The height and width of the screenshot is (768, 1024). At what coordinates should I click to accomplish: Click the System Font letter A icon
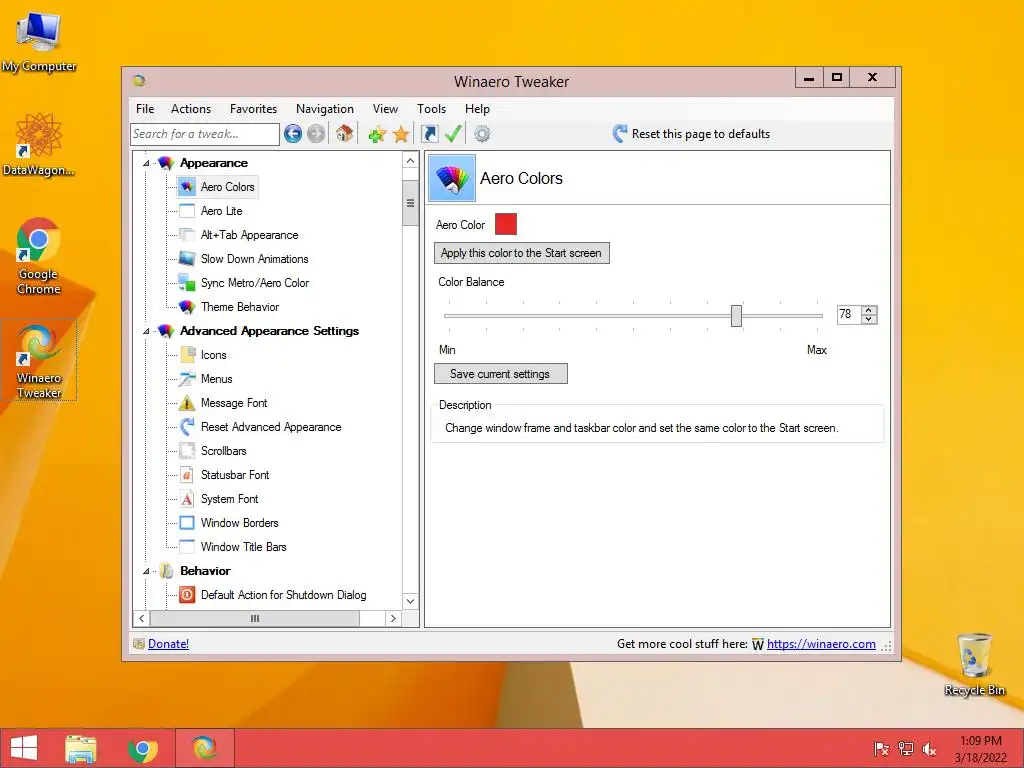tap(187, 499)
